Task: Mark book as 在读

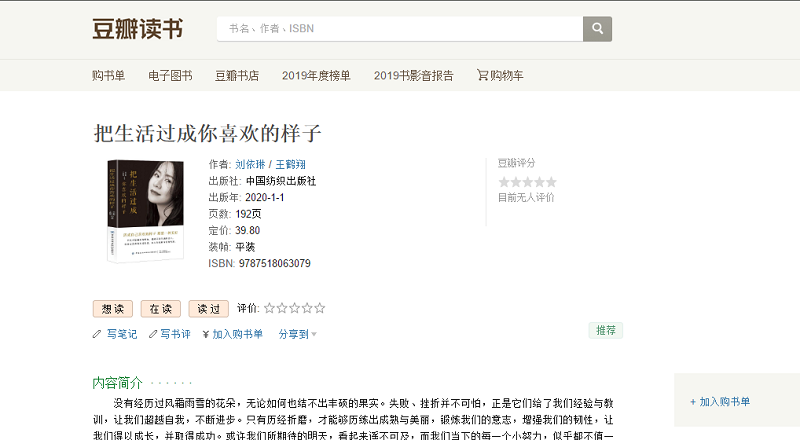Action: (160, 309)
